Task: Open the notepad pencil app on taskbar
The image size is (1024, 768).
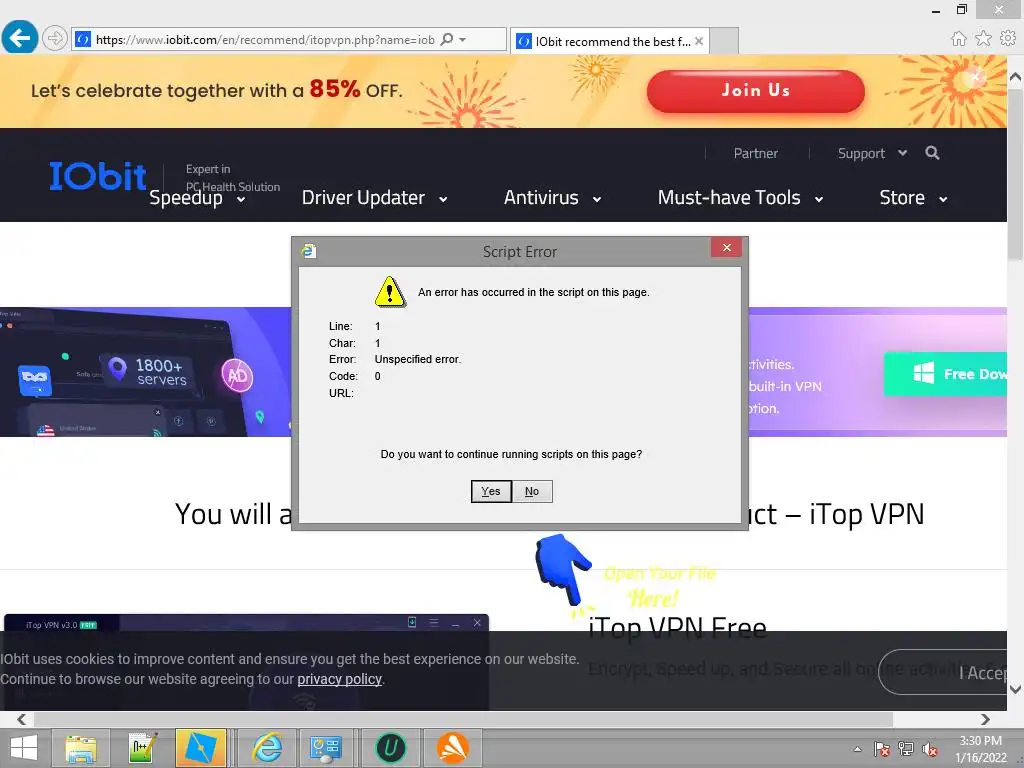Action: click(142, 748)
